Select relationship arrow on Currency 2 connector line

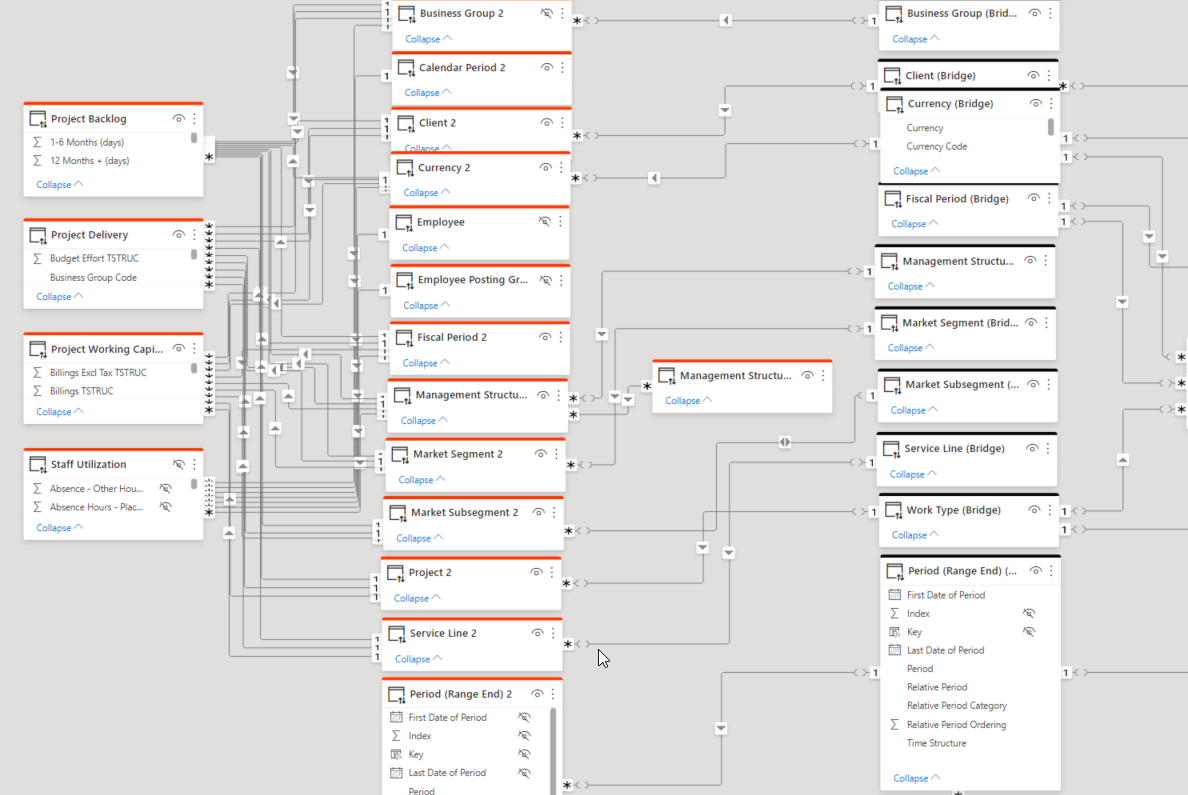[x=654, y=179]
